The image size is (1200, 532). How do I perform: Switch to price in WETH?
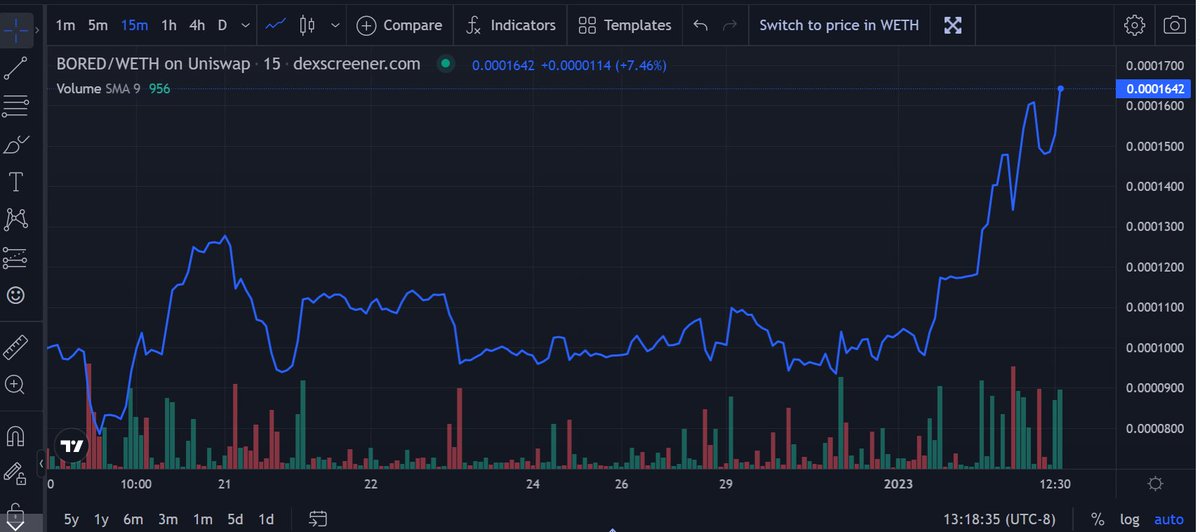point(839,25)
